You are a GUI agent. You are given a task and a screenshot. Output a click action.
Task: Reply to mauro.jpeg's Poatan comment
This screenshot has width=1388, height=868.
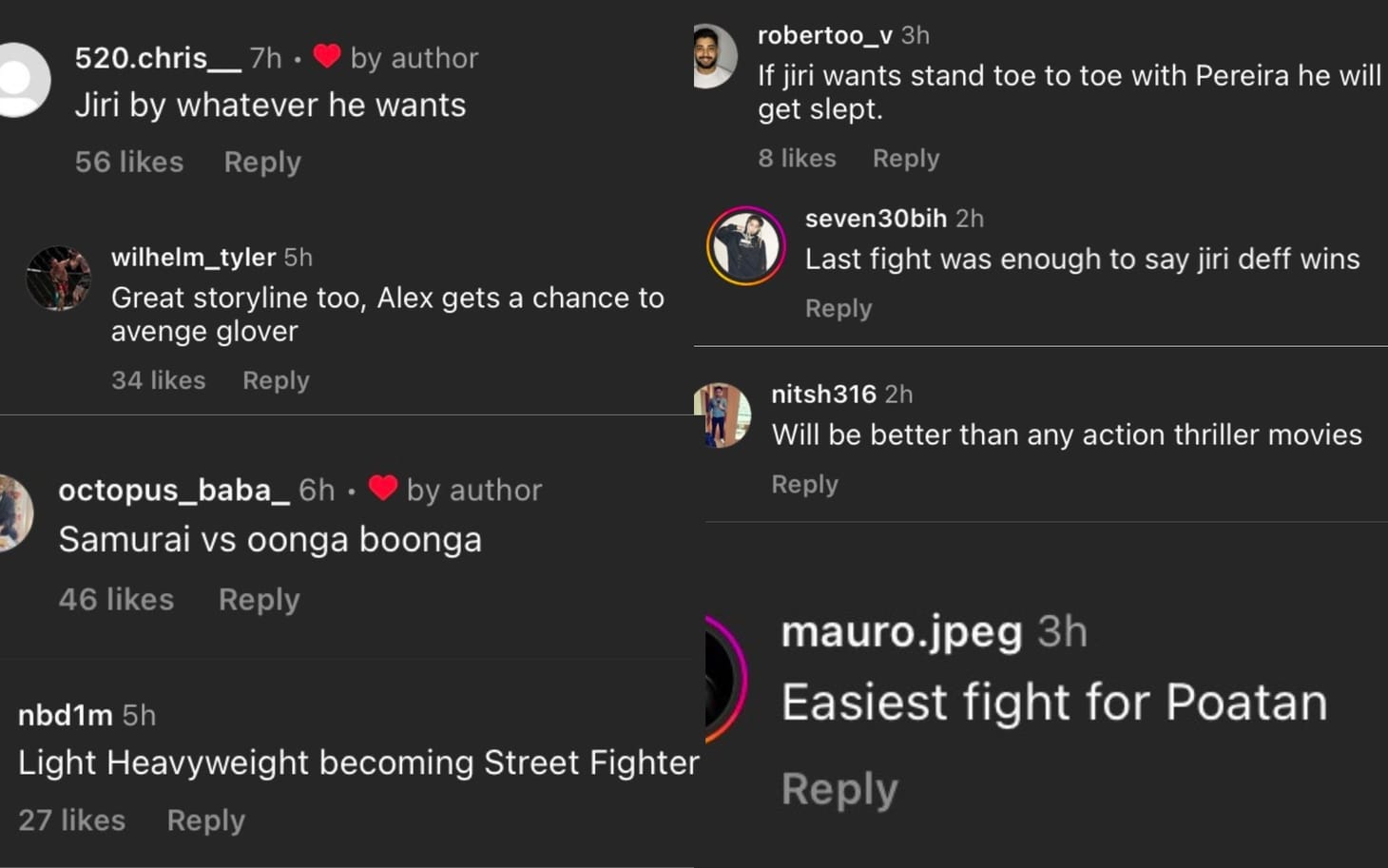pos(839,787)
